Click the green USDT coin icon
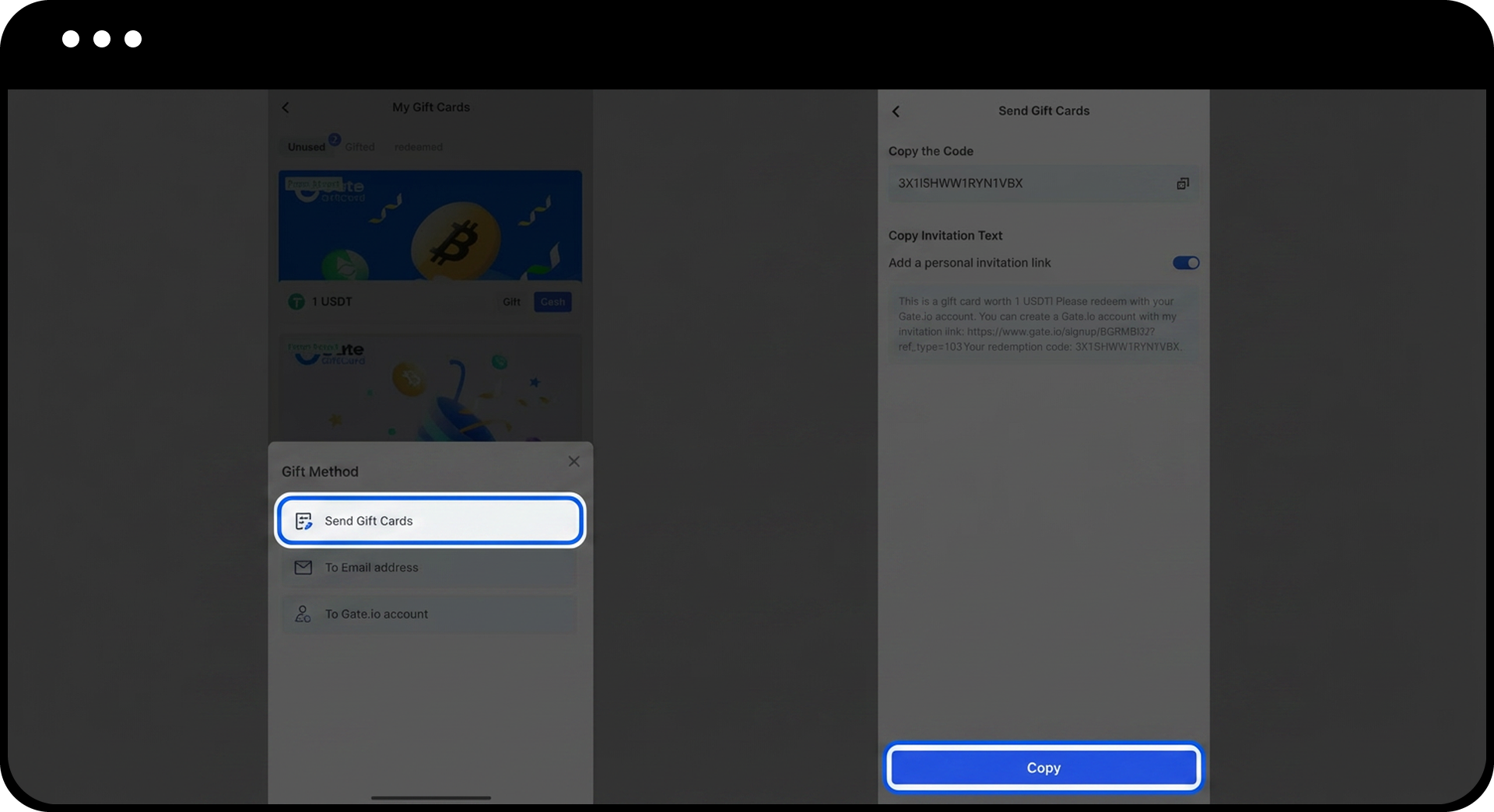 (x=296, y=302)
